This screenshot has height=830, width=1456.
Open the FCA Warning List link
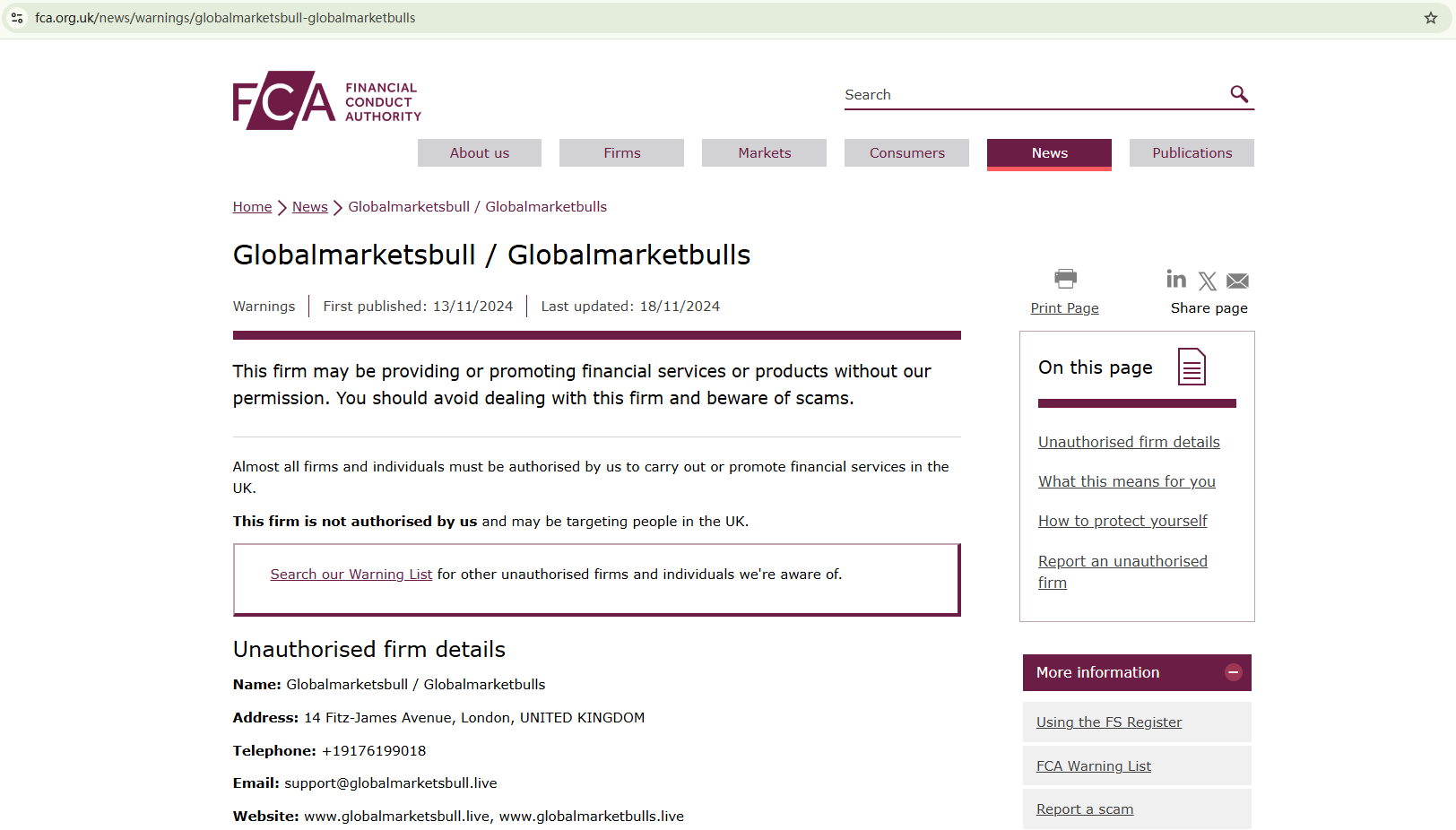(x=1094, y=766)
